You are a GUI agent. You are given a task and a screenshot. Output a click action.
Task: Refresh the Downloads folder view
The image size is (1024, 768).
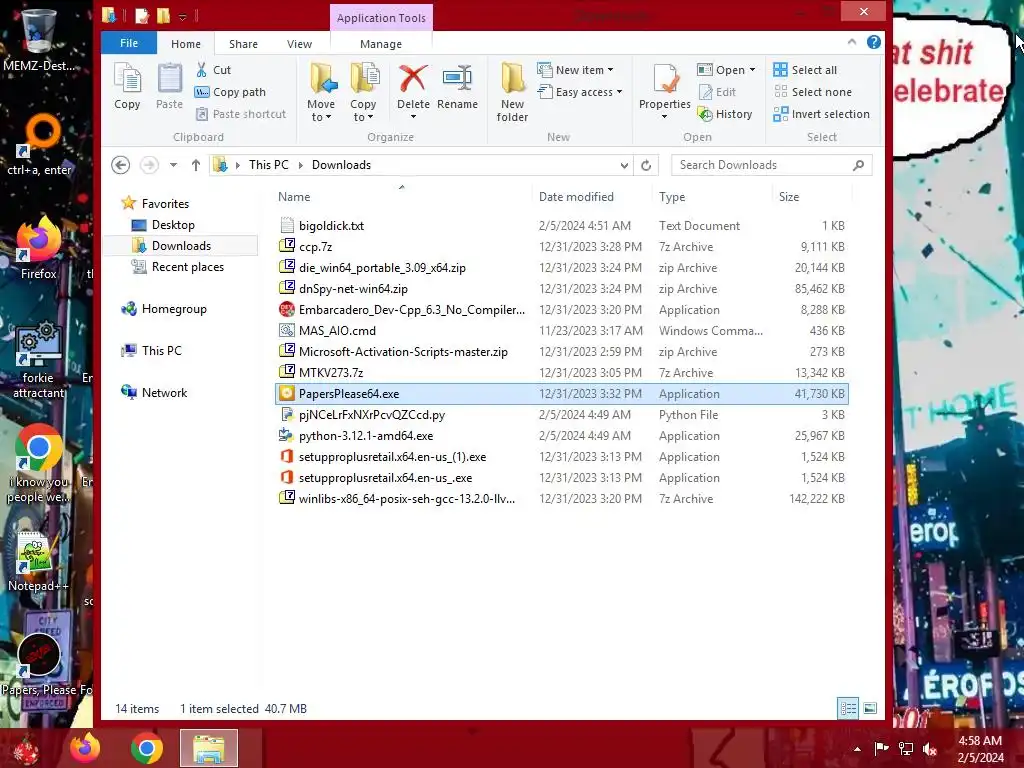[646, 165]
